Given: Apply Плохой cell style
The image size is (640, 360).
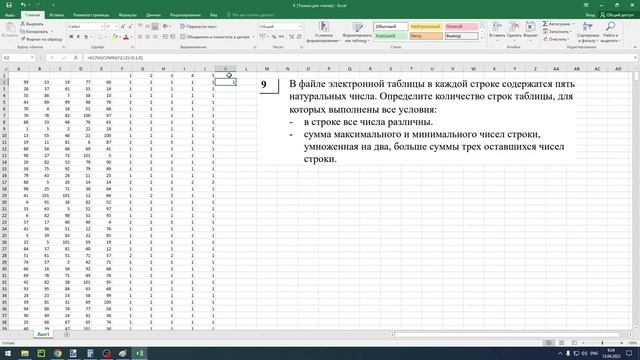Looking at the screenshot, I should [x=461, y=27].
